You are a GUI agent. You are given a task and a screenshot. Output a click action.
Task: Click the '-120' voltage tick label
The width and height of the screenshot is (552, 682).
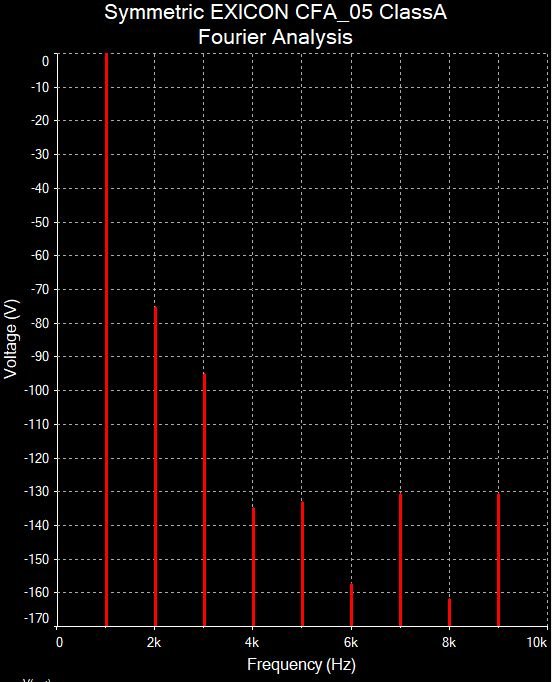(37, 458)
